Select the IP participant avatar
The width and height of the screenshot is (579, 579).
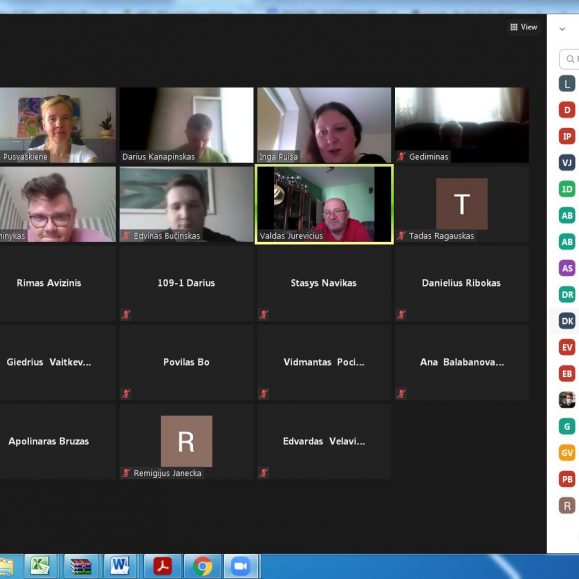[x=567, y=136]
